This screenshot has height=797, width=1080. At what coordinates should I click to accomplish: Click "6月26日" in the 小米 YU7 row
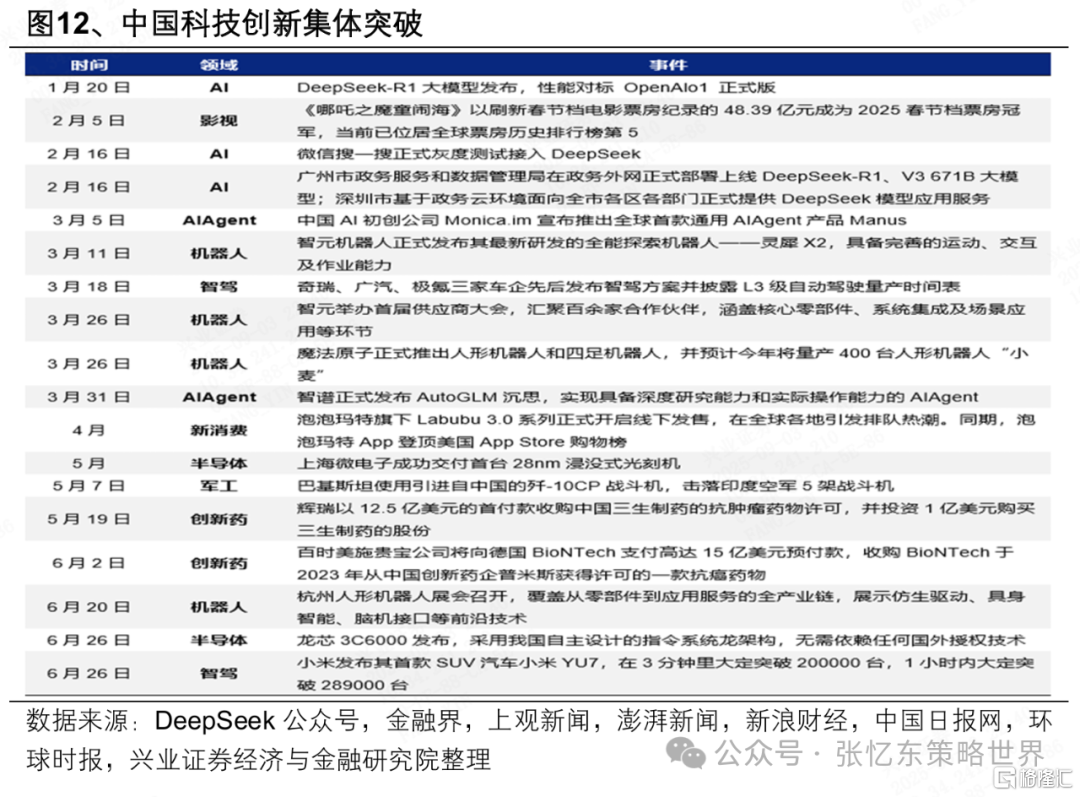(x=89, y=673)
